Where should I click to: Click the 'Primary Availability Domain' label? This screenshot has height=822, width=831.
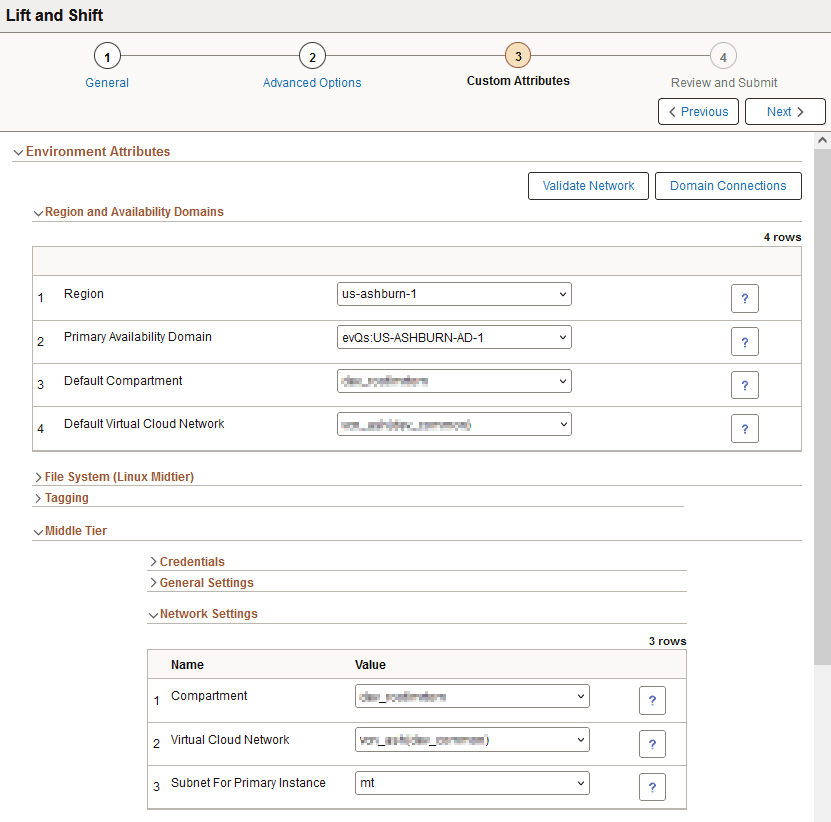pos(138,337)
